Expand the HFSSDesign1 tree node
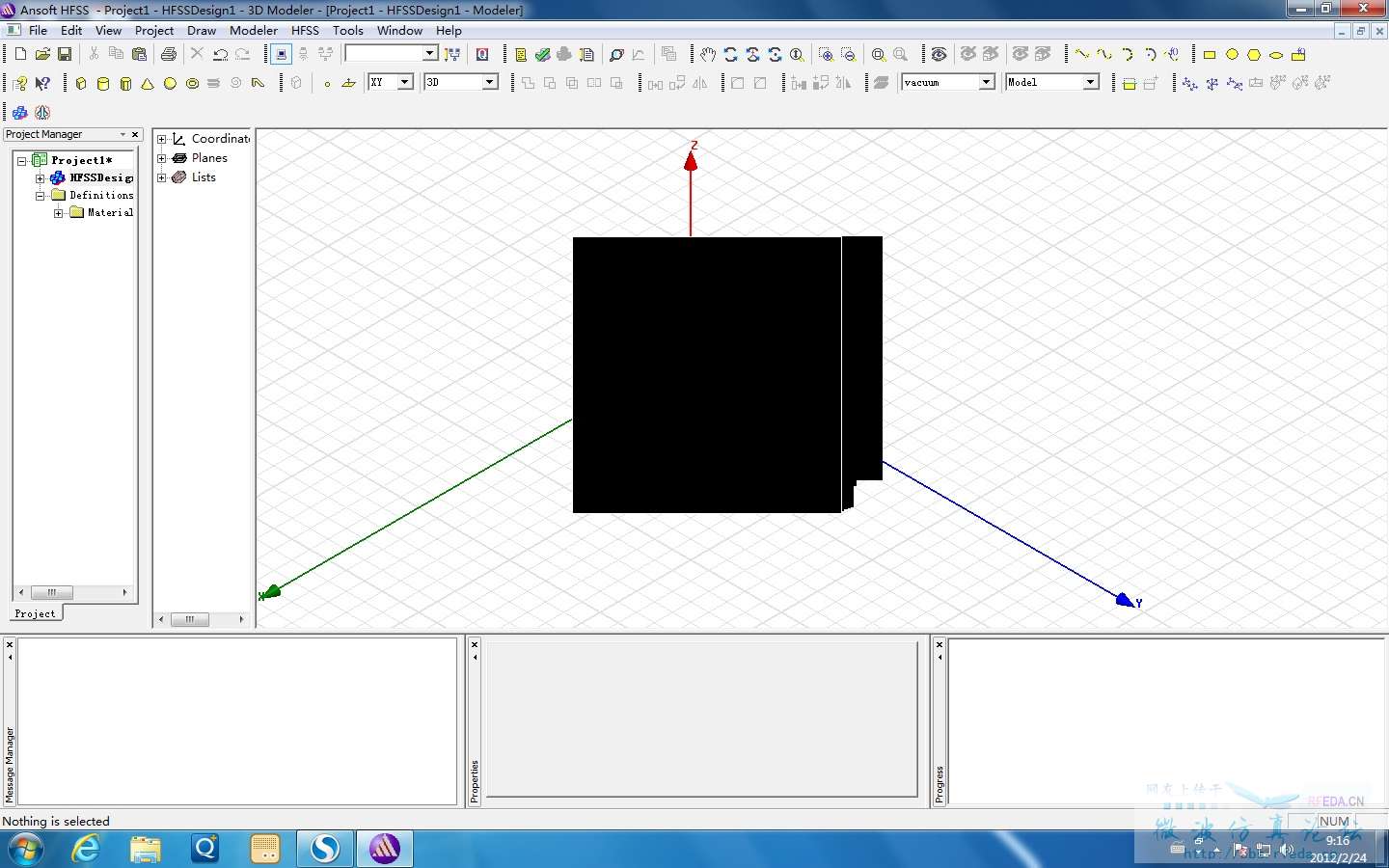The width and height of the screenshot is (1389, 868). pos(41,178)
